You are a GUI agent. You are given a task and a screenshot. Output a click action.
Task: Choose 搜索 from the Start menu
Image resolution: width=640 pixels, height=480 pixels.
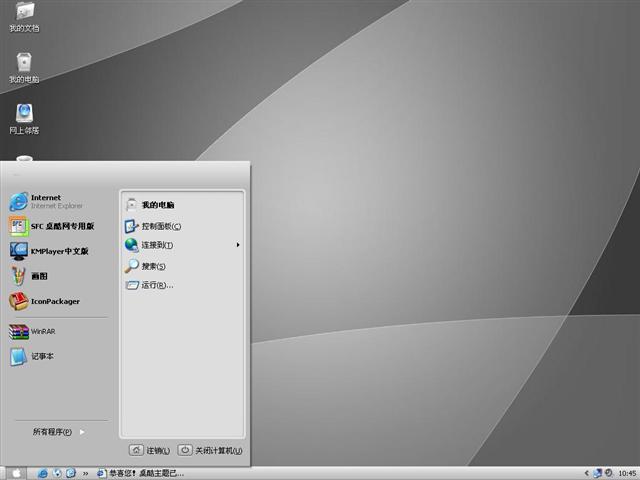(x=152, y=266)
